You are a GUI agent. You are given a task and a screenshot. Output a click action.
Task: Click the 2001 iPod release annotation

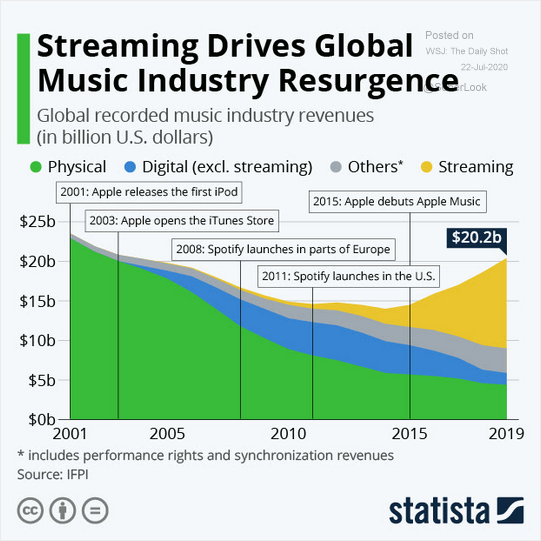(149, 192)
